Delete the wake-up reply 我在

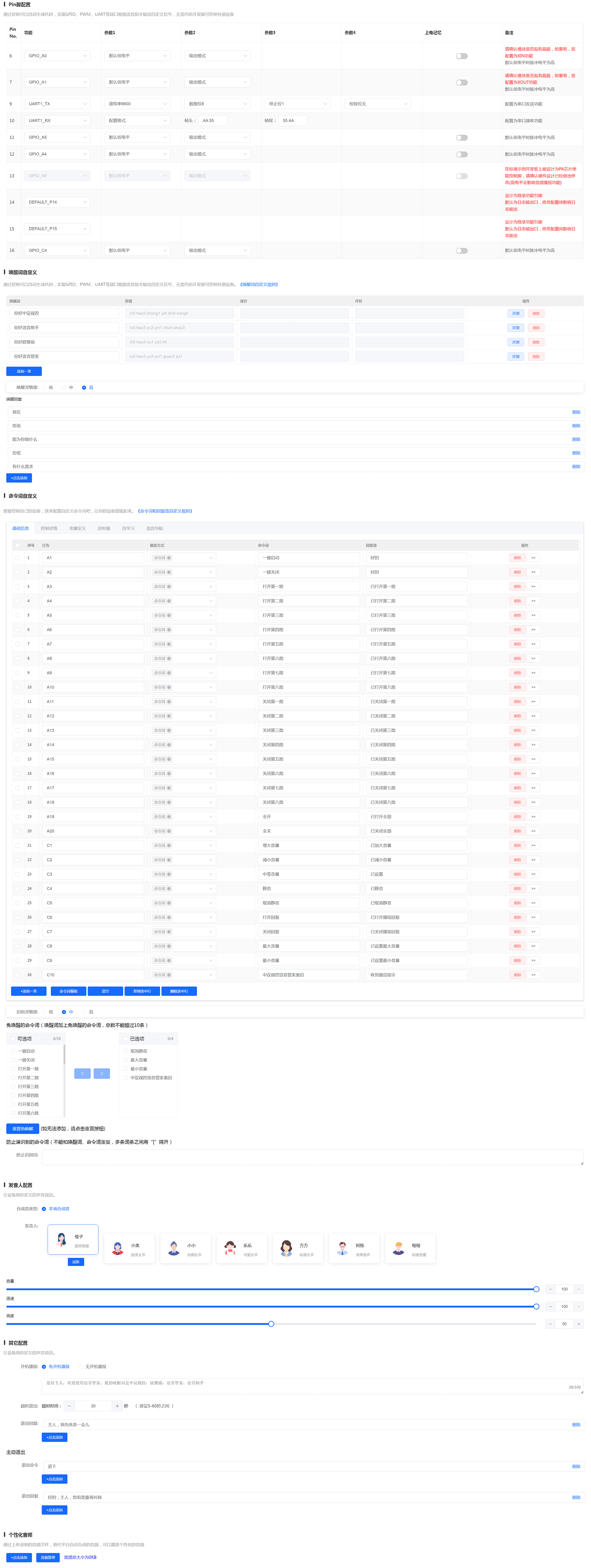[x=576, y=412]
